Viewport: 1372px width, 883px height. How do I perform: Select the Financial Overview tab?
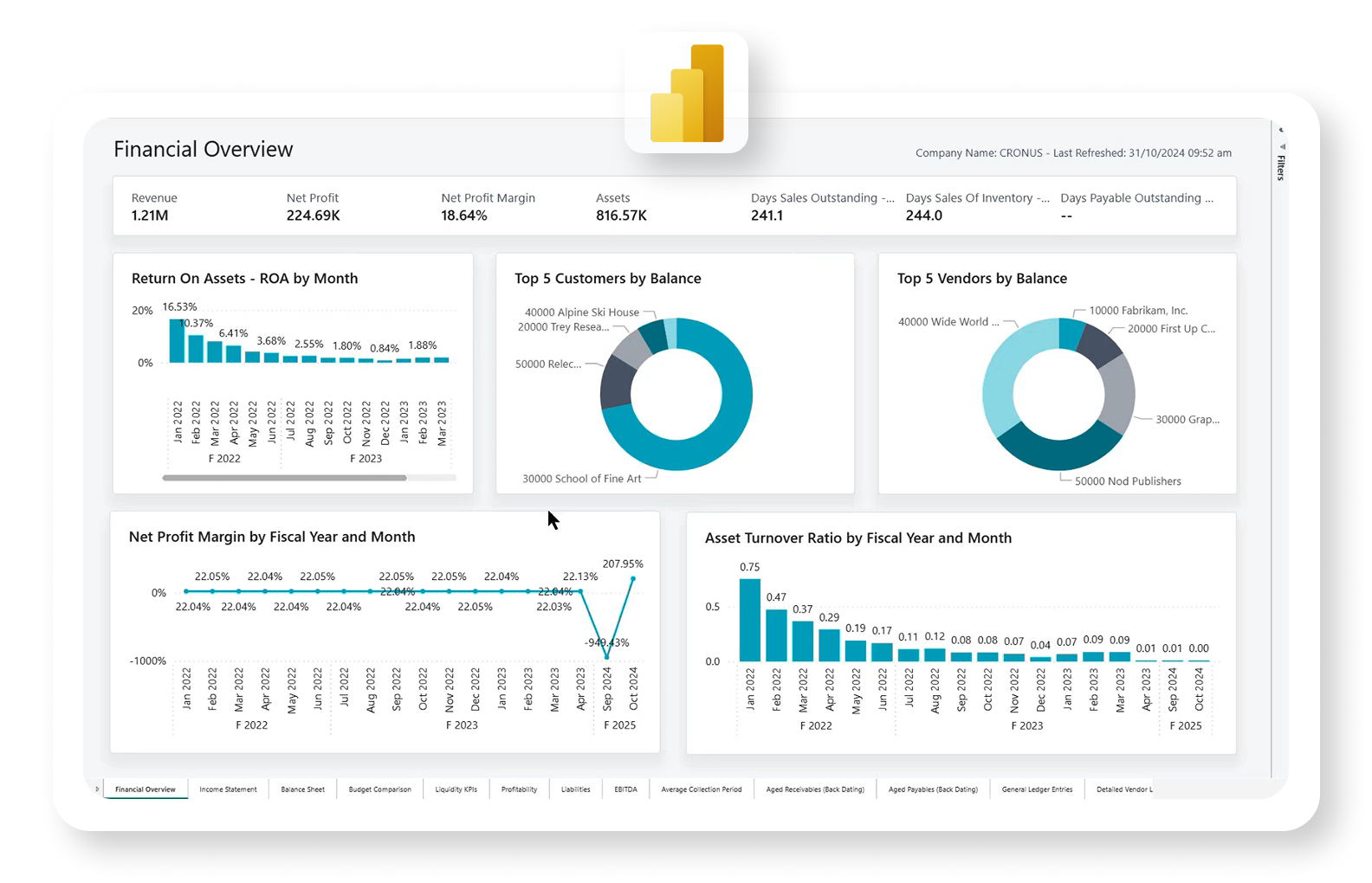(146, 790)
